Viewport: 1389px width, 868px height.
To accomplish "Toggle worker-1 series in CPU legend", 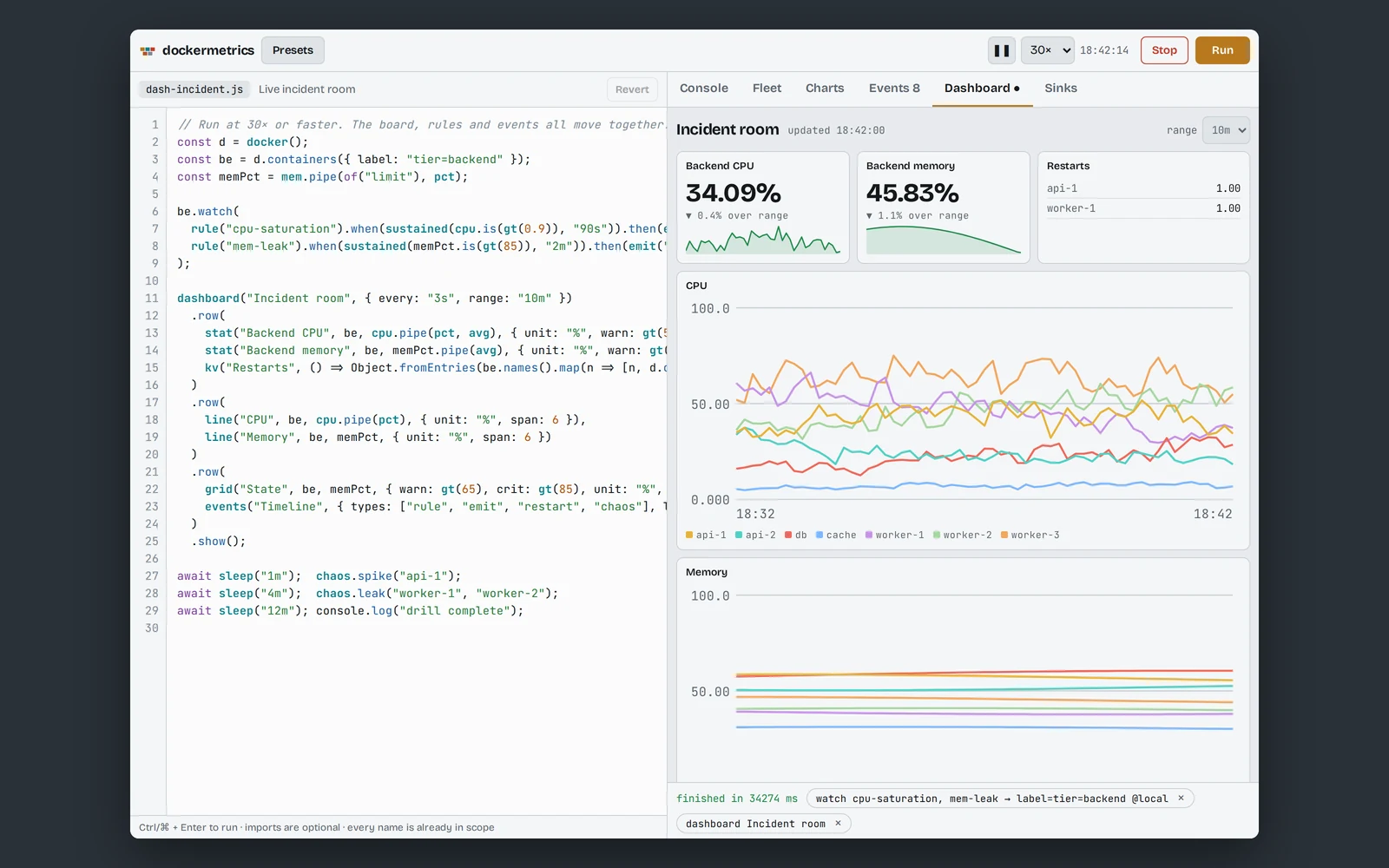I will [895, 536].
